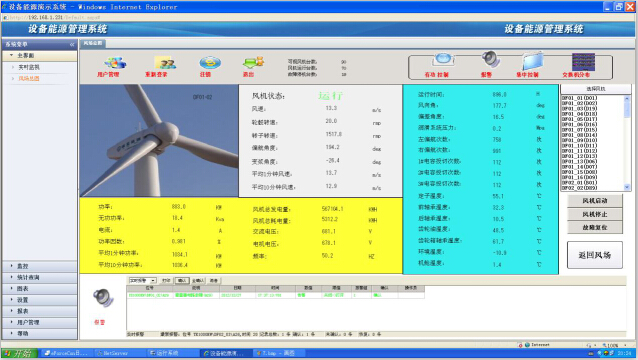This screenshot has width=638, height=360.
Task: Click the green 运行 running status text
Action: tap(330, 96)
